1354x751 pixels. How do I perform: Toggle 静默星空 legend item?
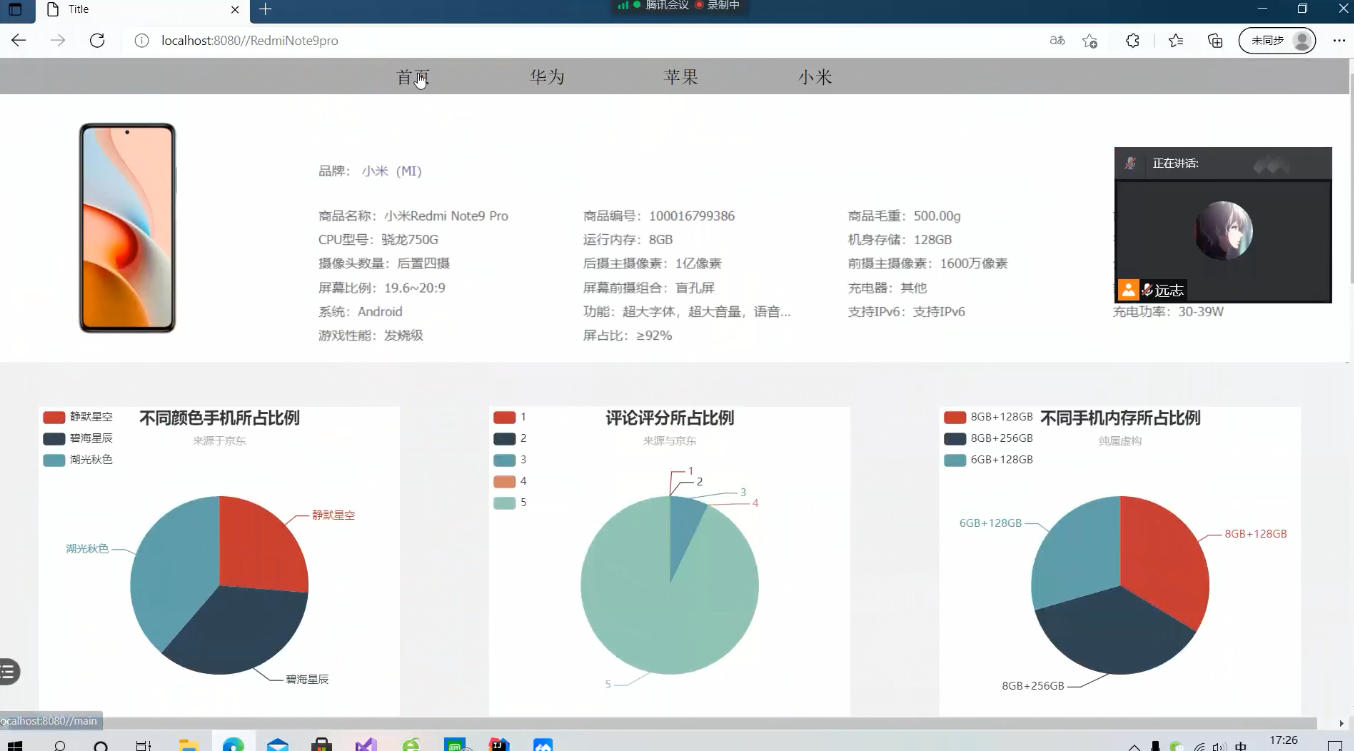[78, 417]
